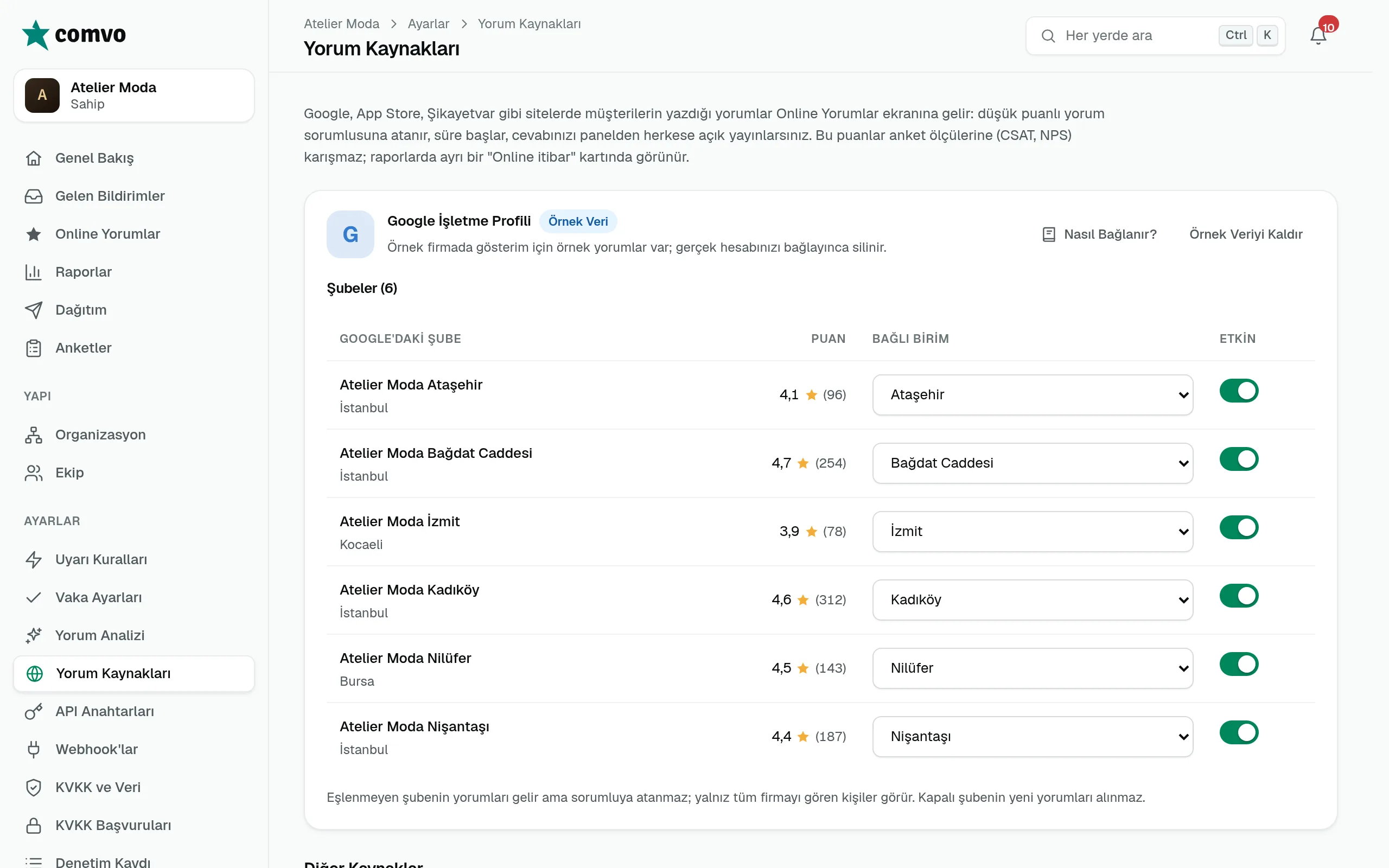Click the Gelen Bildirimler inbox icon

click(34, 196)
